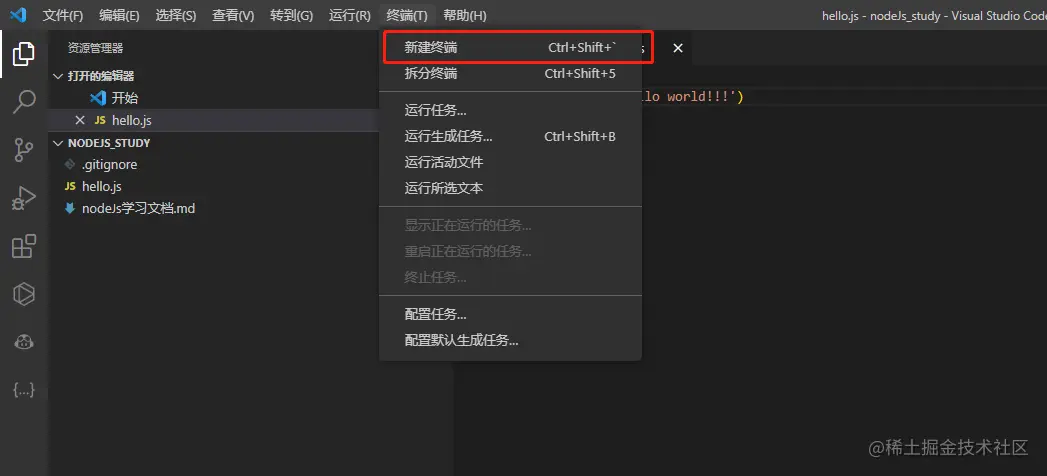Screen dimensions: 1047x476
Task: Select 运行活动文件 menu entry
Action: 510,162
